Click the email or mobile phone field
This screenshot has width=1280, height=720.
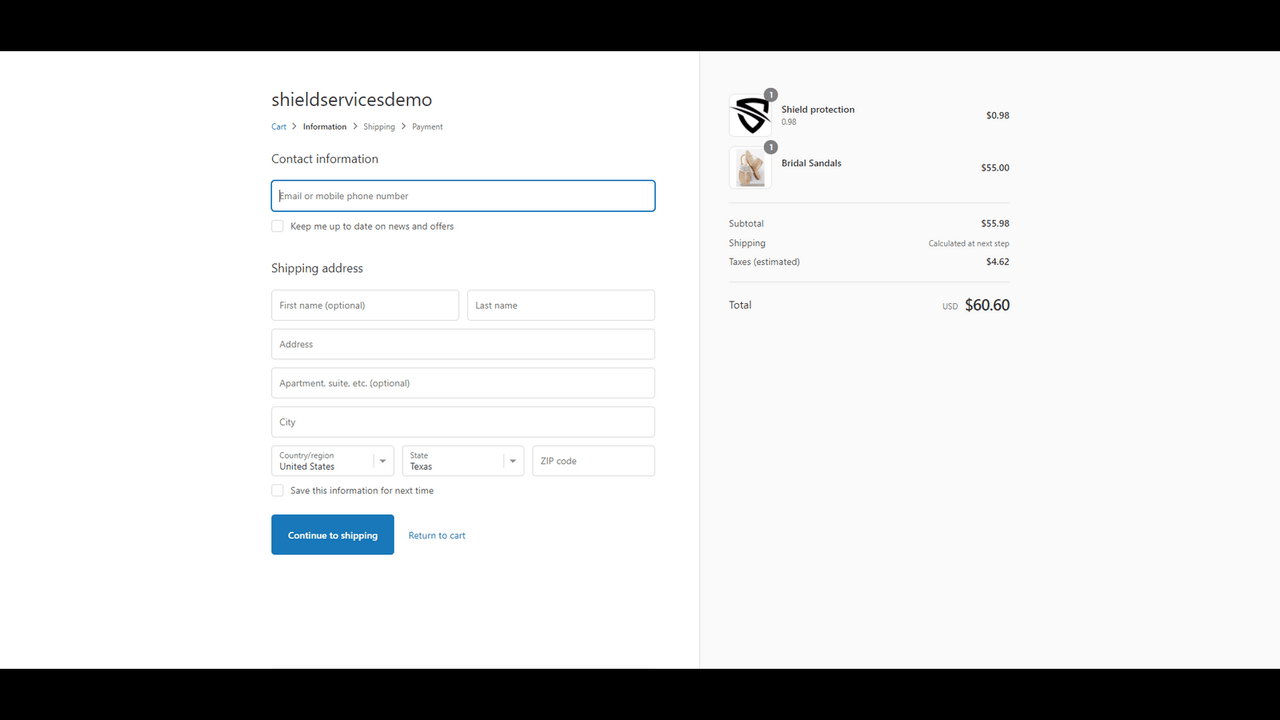[462, 195]
